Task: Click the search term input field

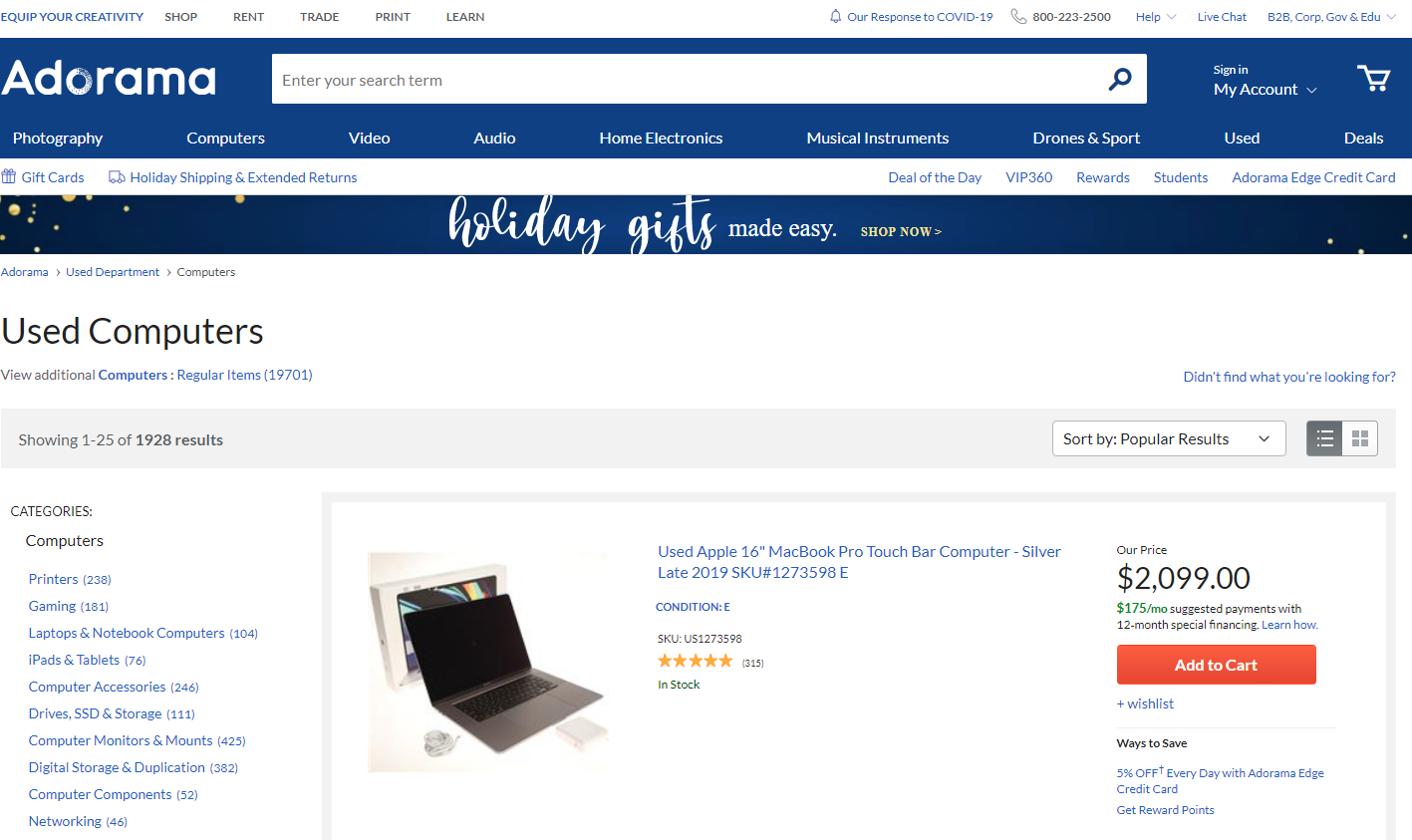Action: click(x=688, y=79)
